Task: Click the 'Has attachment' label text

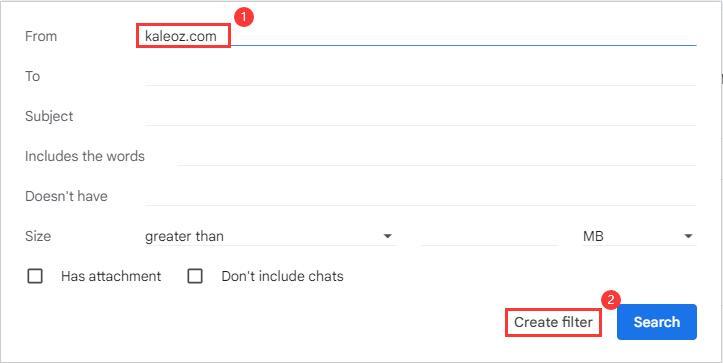Action: pos(111,276)
